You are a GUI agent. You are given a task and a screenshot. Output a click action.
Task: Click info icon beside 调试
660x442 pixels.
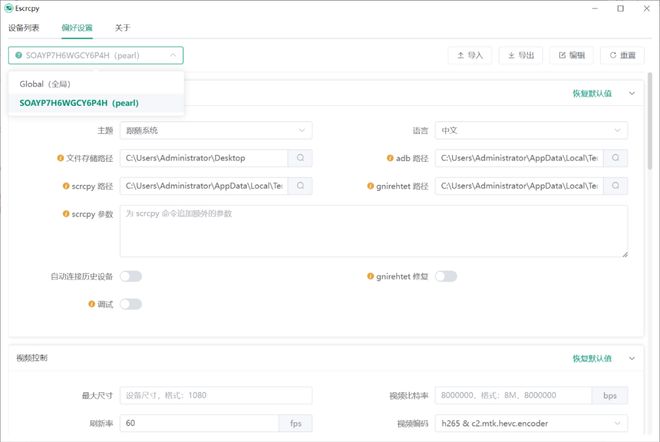(91, 304)
